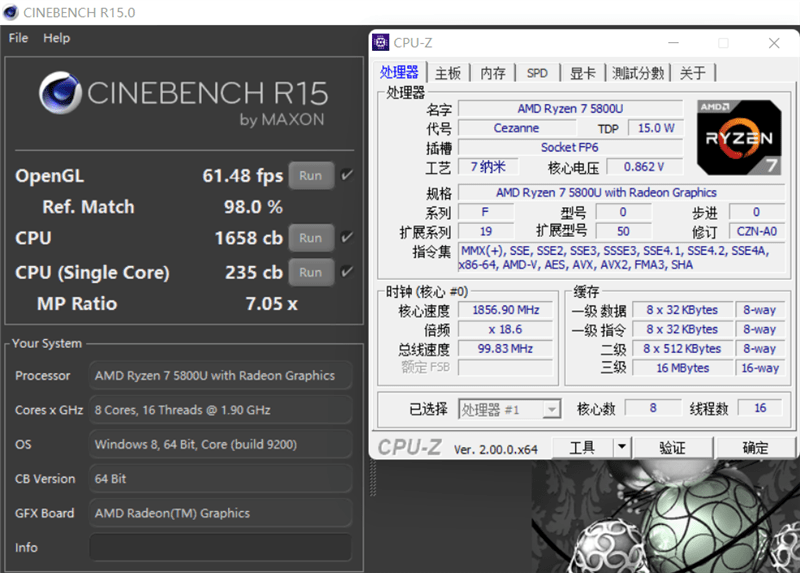This screenshot has width=800, height=573.
Task: Click the Cinebench render preview image
Action: (x=665, y=516)
